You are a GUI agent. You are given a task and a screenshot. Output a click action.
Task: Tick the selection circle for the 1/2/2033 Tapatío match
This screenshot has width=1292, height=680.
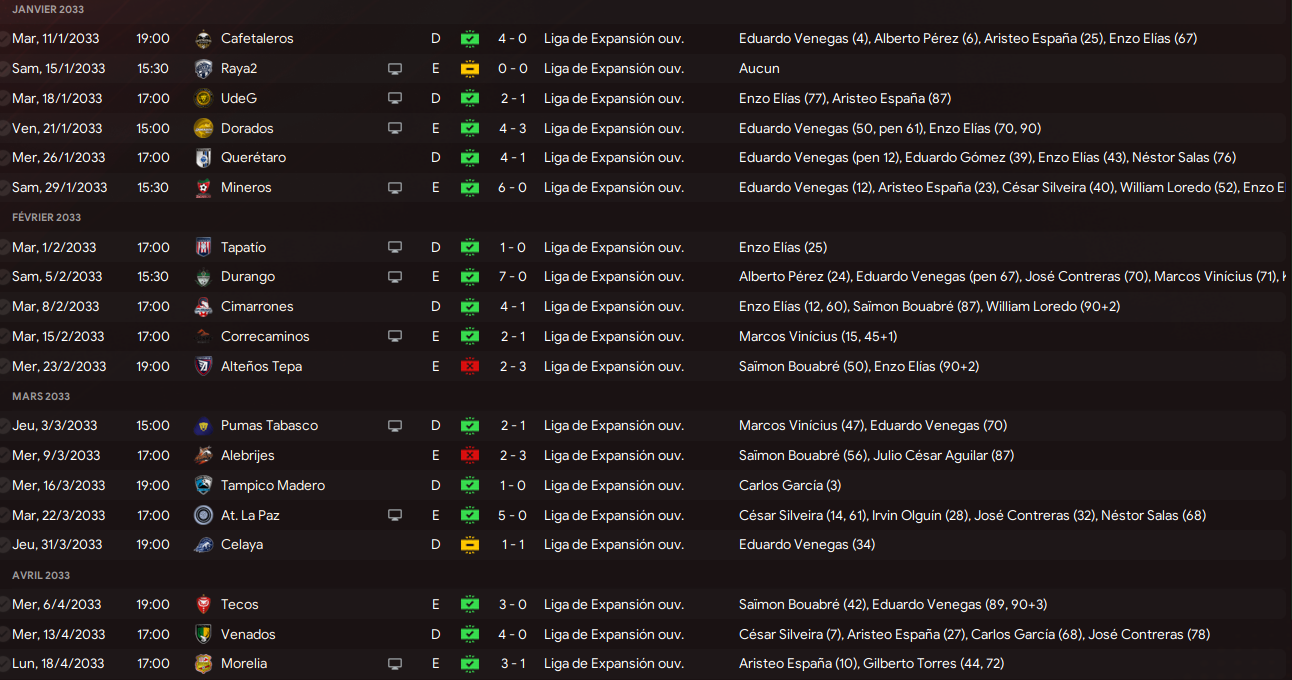tap(3, 248)
